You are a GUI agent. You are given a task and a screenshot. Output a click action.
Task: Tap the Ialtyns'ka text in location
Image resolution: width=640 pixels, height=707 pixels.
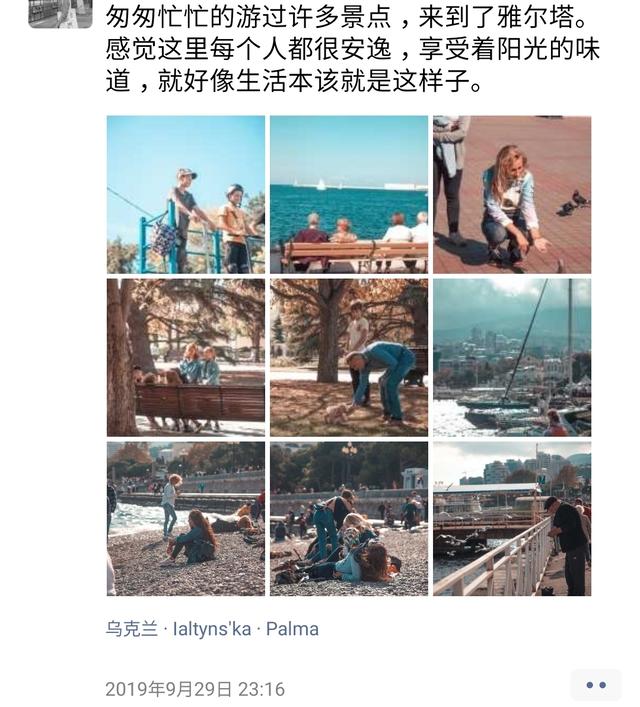212,629
